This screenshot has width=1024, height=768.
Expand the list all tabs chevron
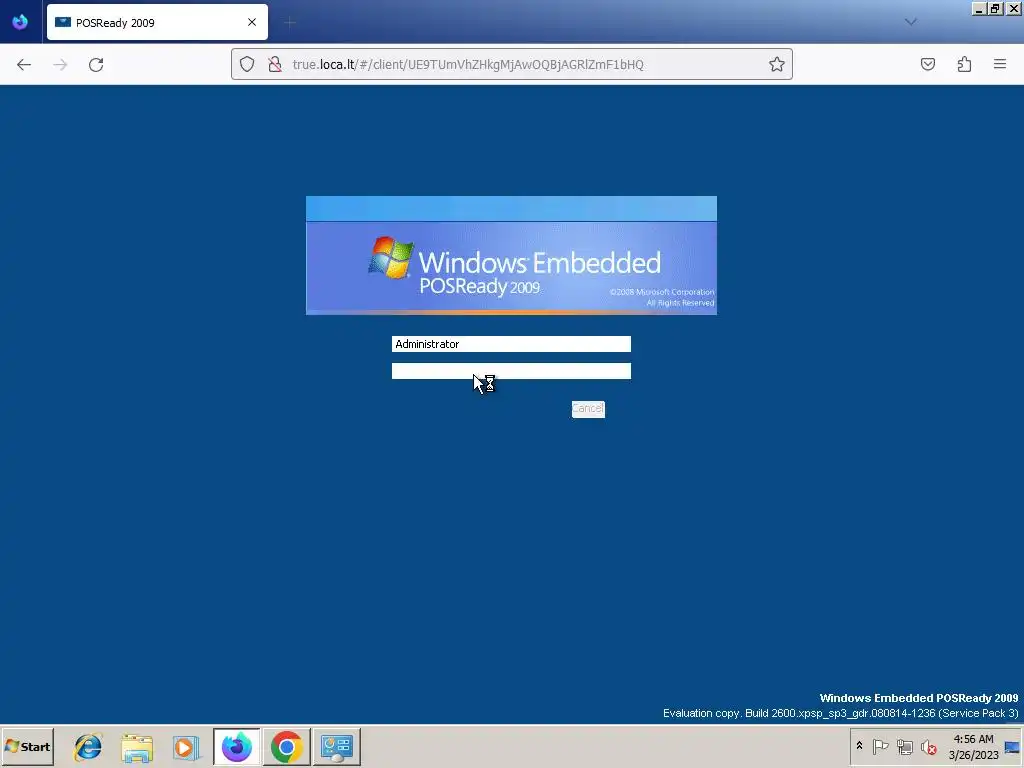pyautogui.click(x=910, y=22)
